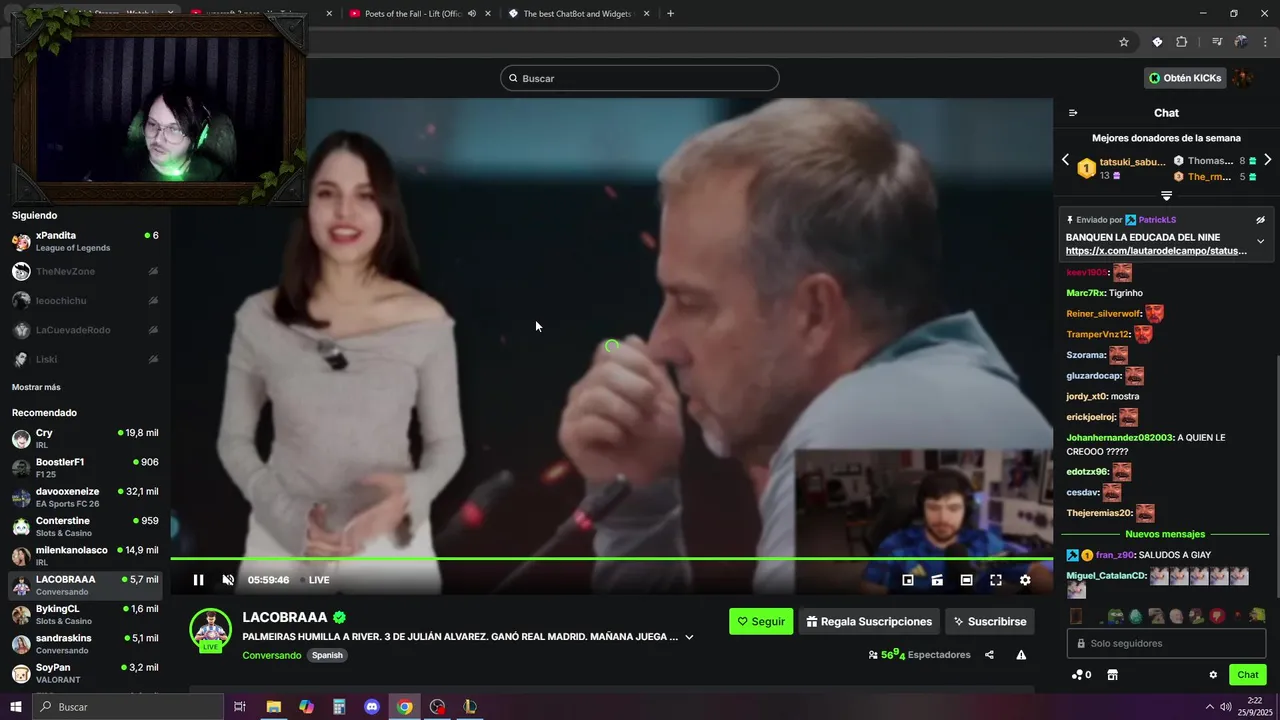Image resolution: width=1280 pixels, height=720 pixels.
Task: Open player settings gear
Action: tap(1025, 580)
